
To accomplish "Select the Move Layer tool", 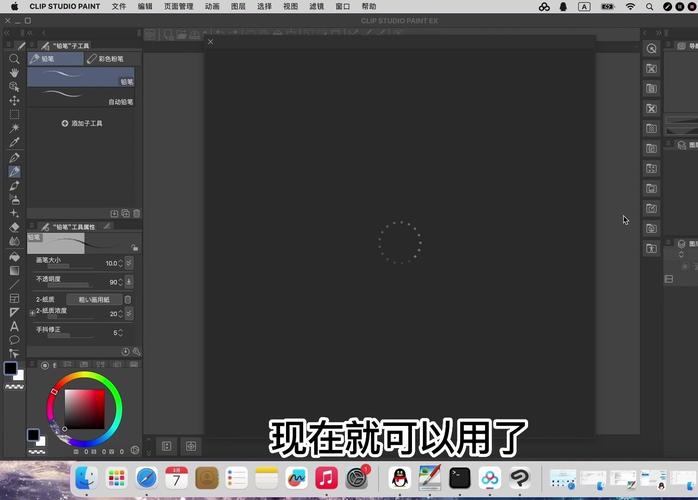I will (x=14, y=100).
